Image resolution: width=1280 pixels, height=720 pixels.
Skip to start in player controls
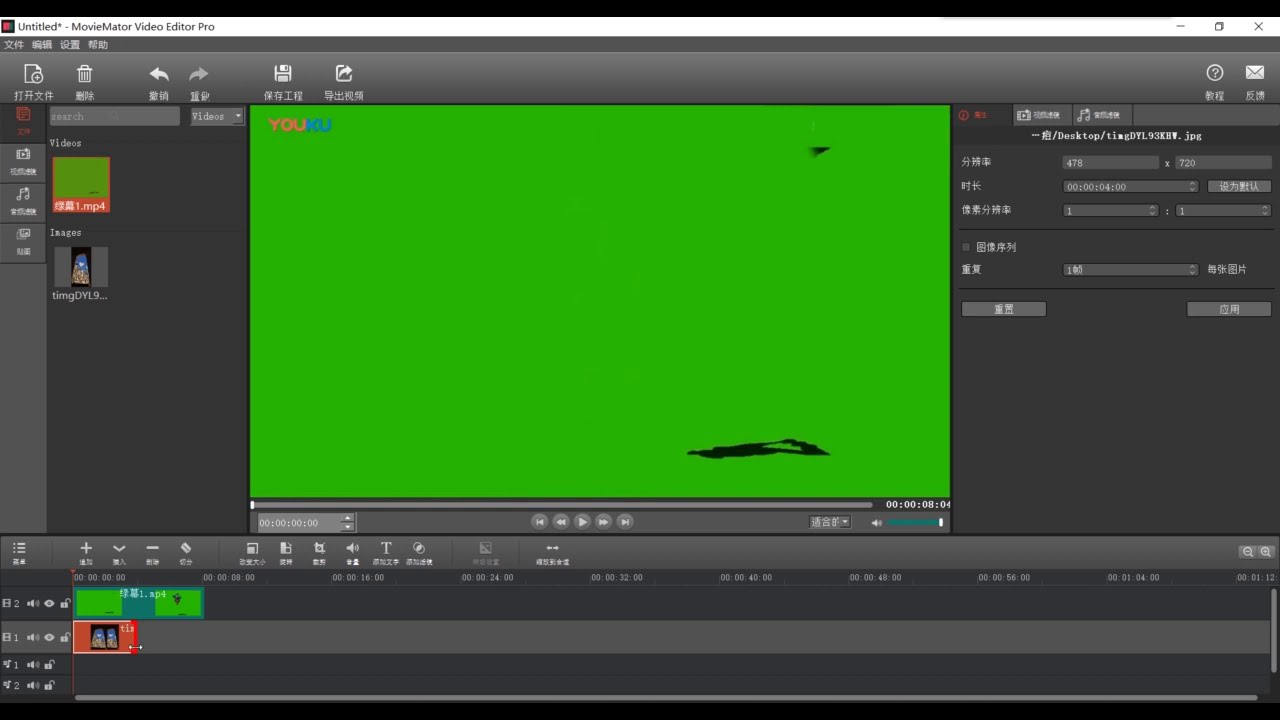pos(539,522)
